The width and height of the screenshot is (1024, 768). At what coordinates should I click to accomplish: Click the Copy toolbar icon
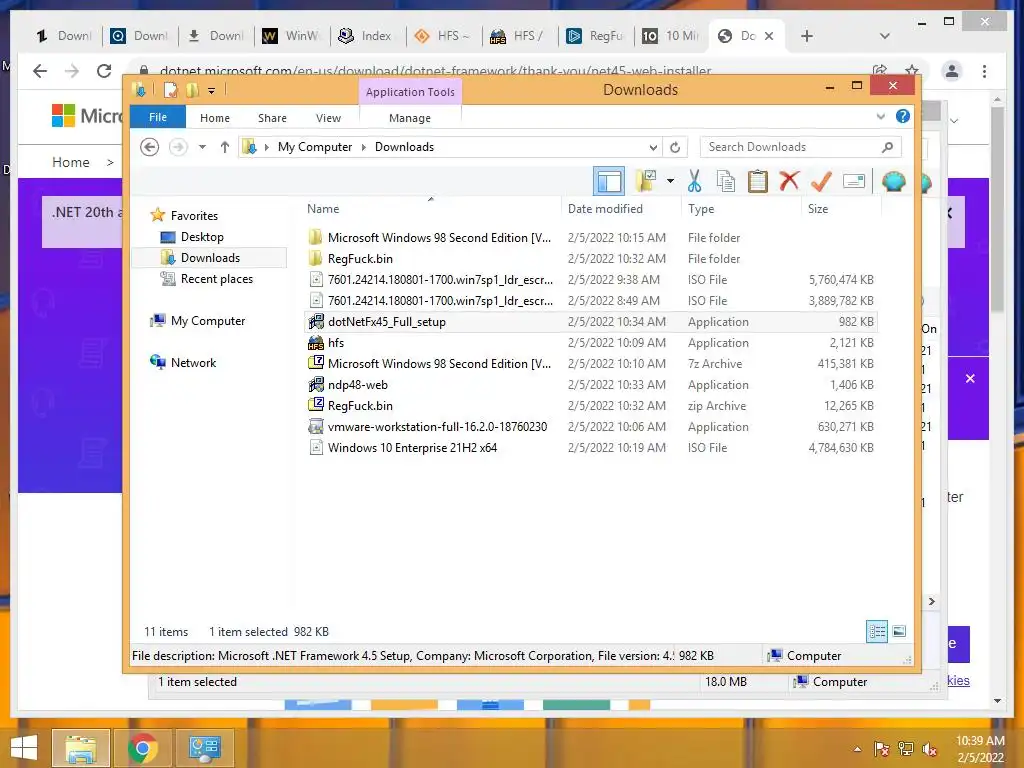(726, 181)
